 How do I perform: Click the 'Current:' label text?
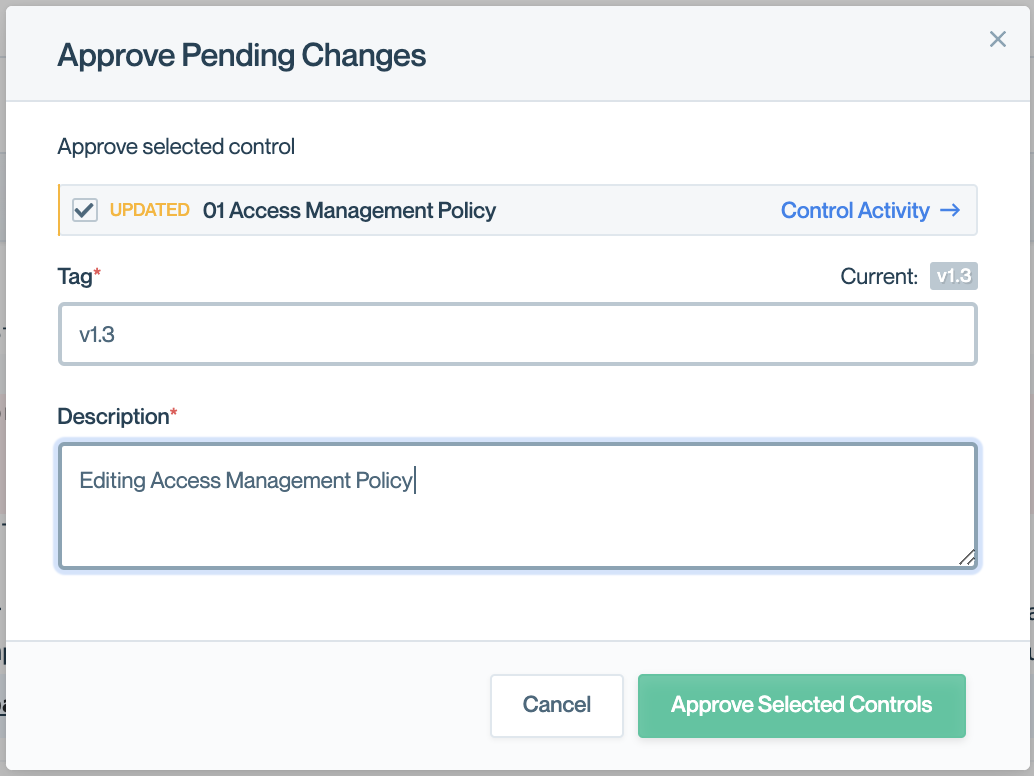pyautogui.click(x=879, y=277)
